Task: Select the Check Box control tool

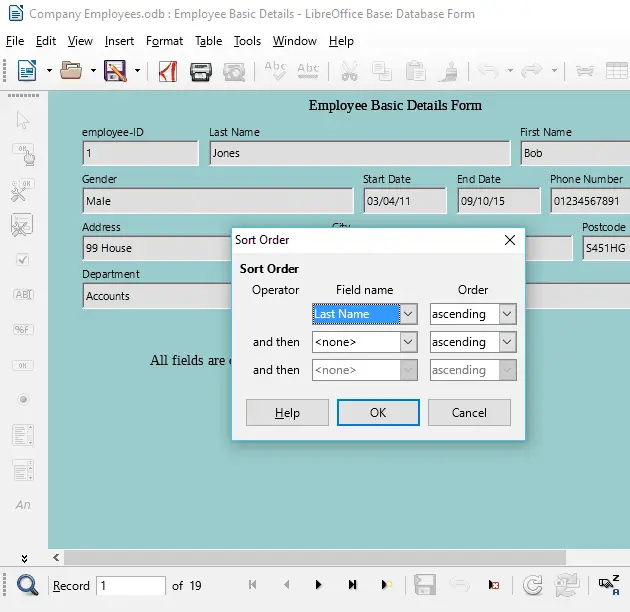Action: click(x=22, y=260)
